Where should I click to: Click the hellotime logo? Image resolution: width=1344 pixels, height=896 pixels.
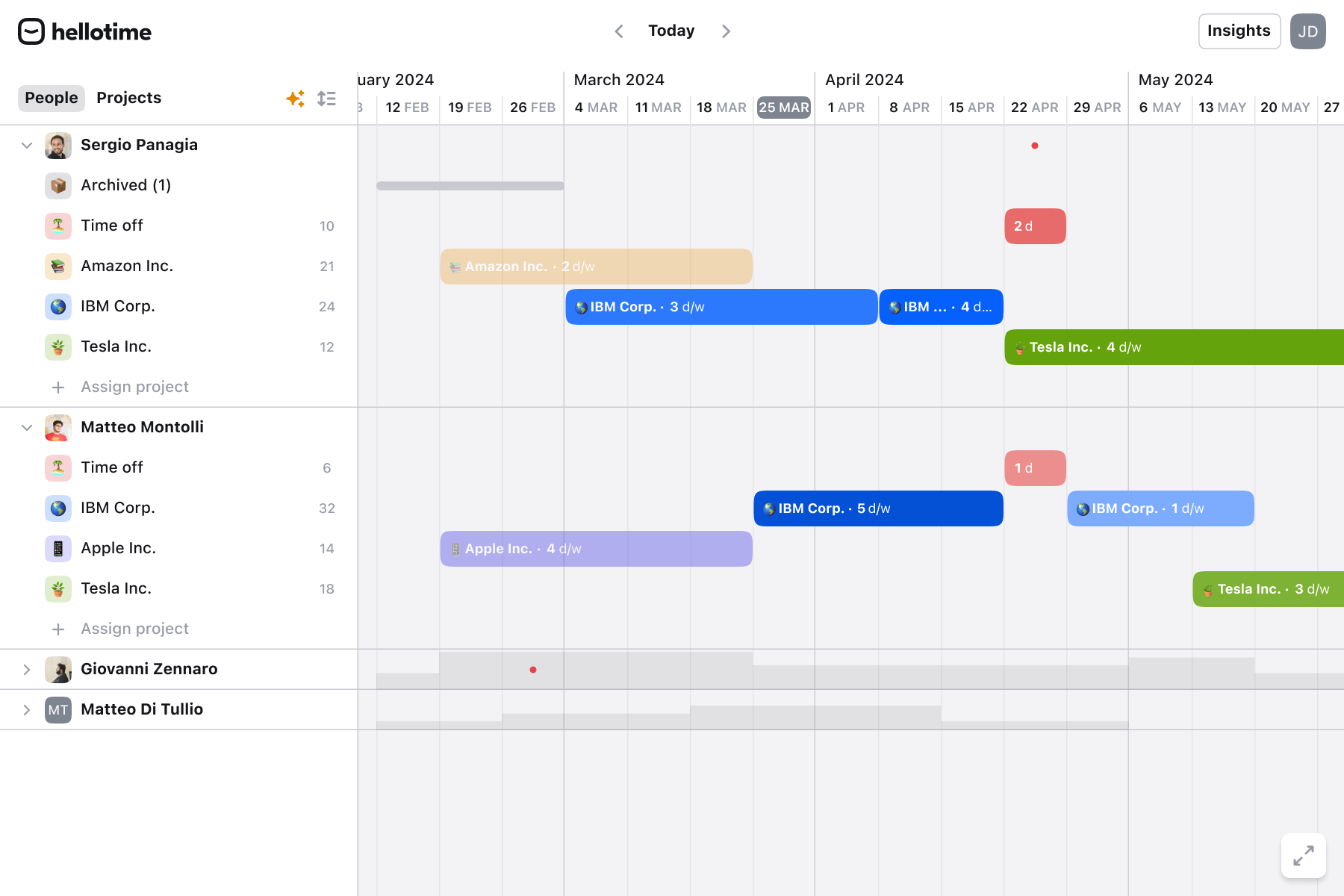coord(84,31)
